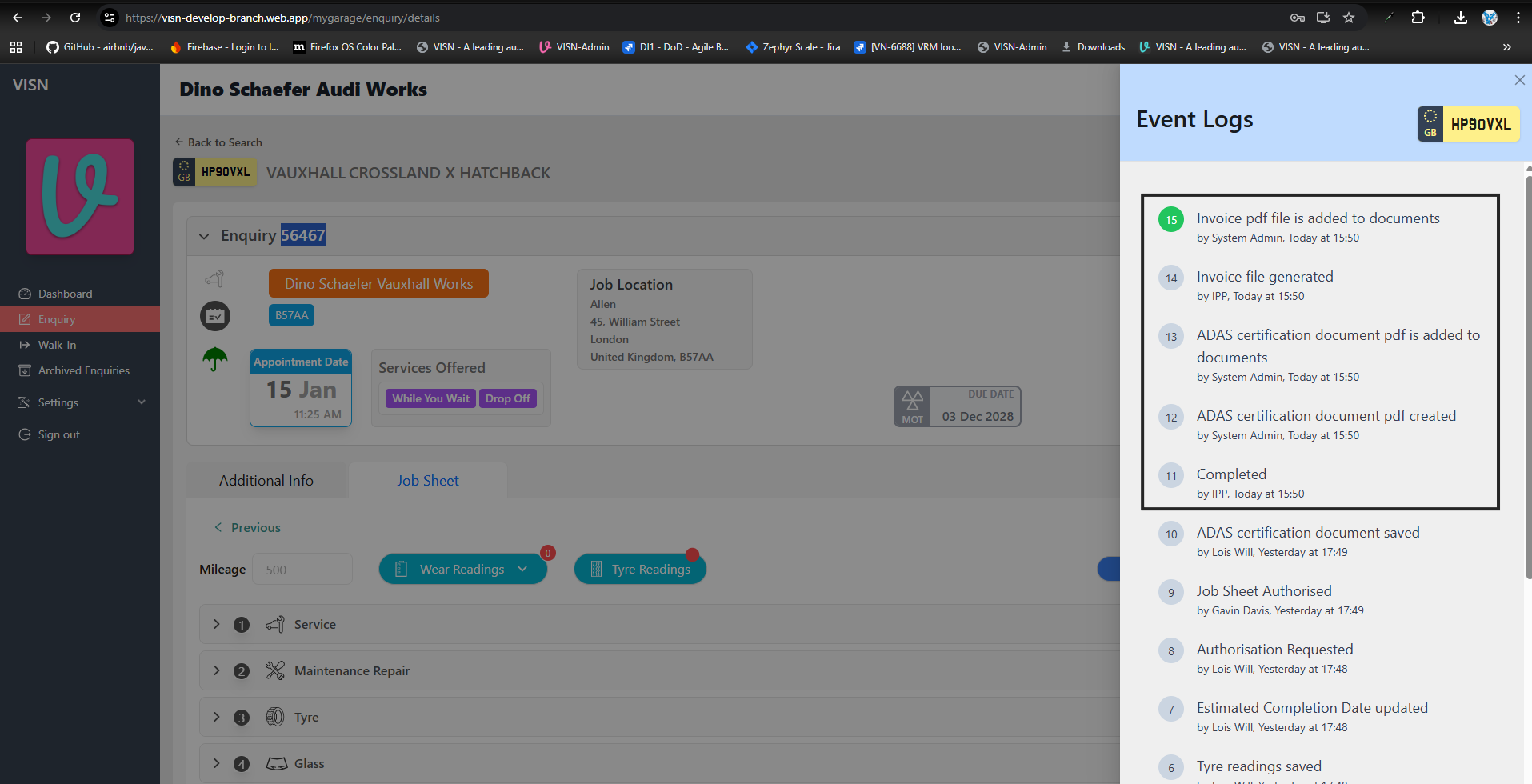Close the Event Logs panel

pyautogui.click(x=1519, y=80)
